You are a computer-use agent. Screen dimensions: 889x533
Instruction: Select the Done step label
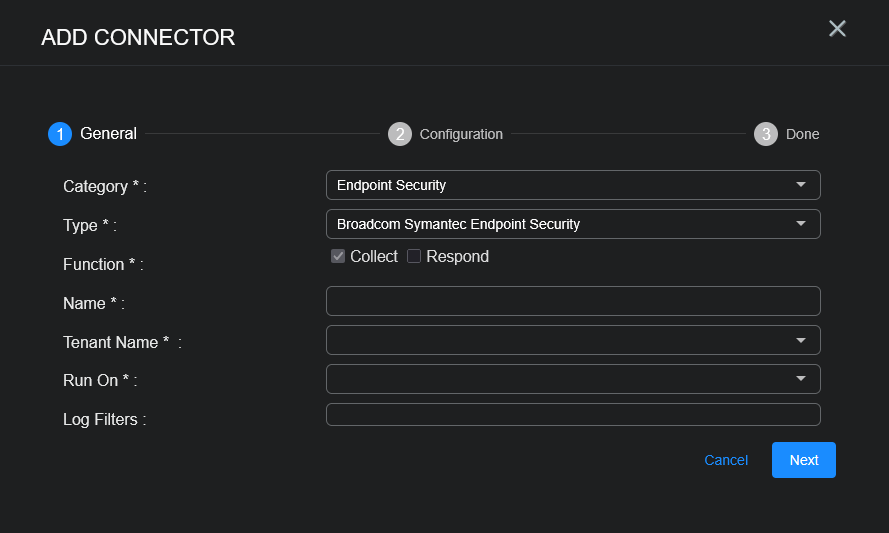click(x=802, y=134)
